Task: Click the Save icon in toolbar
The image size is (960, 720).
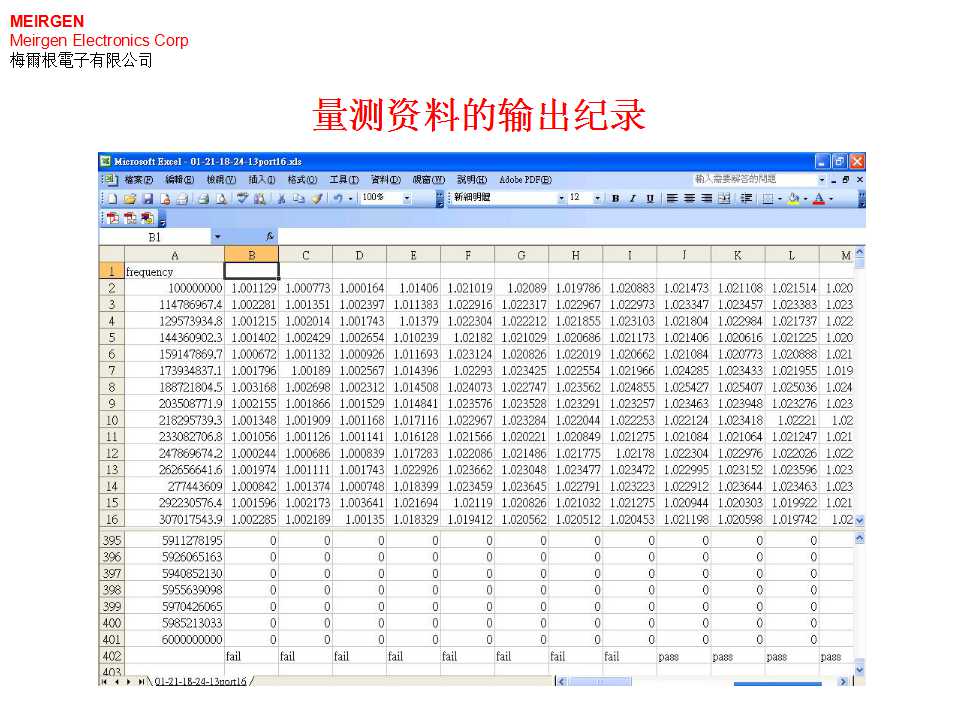Action: tap(146, 198)
